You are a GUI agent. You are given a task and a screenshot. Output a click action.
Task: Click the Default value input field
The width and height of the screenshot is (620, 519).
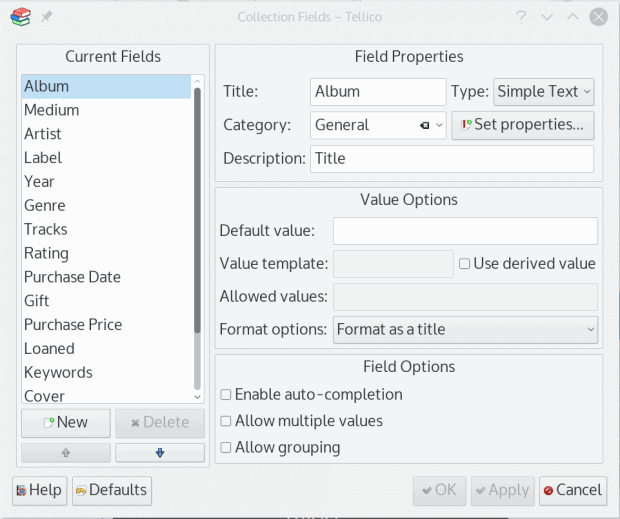464,231
